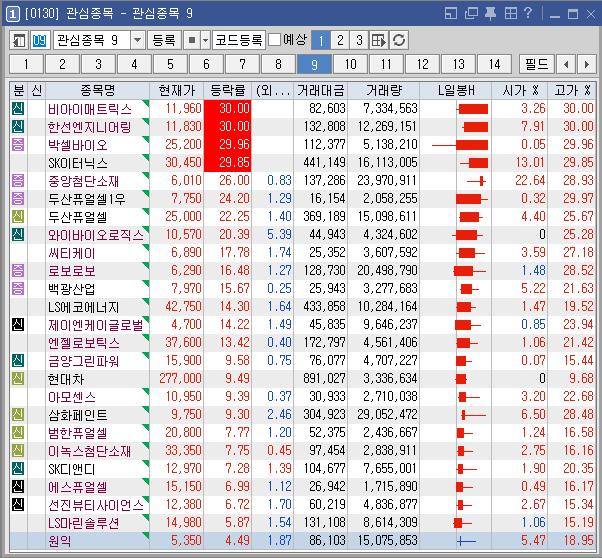Sort by the 거래량 column header
The height and width of the screenshot is (558, 602).
384,91
